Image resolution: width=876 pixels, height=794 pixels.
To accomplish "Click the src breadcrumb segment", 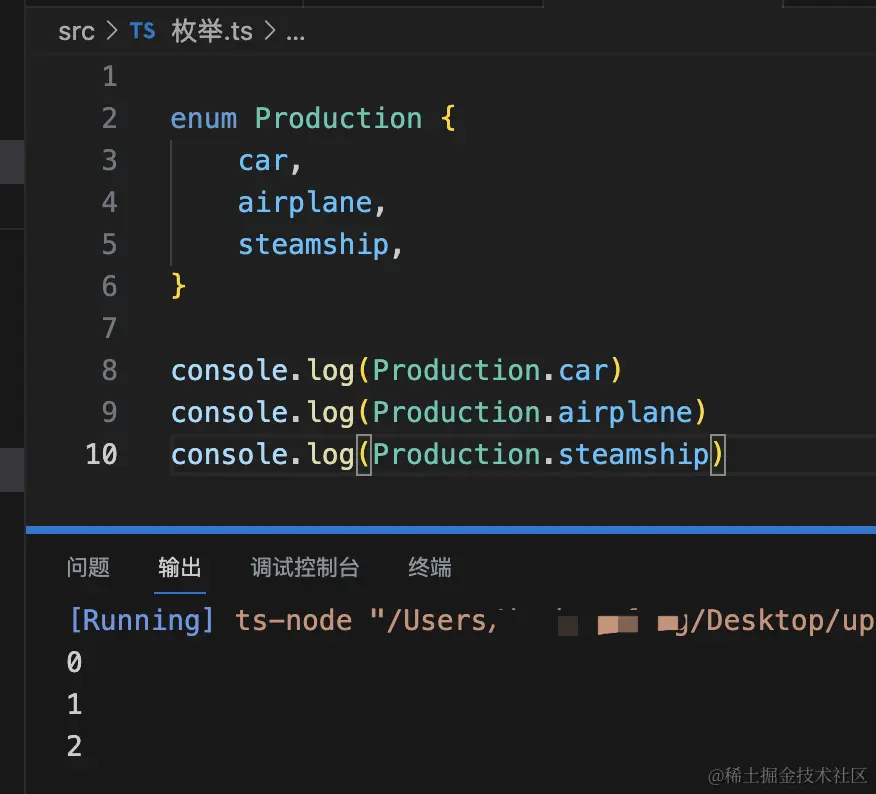I will click(x=76, y=32).
